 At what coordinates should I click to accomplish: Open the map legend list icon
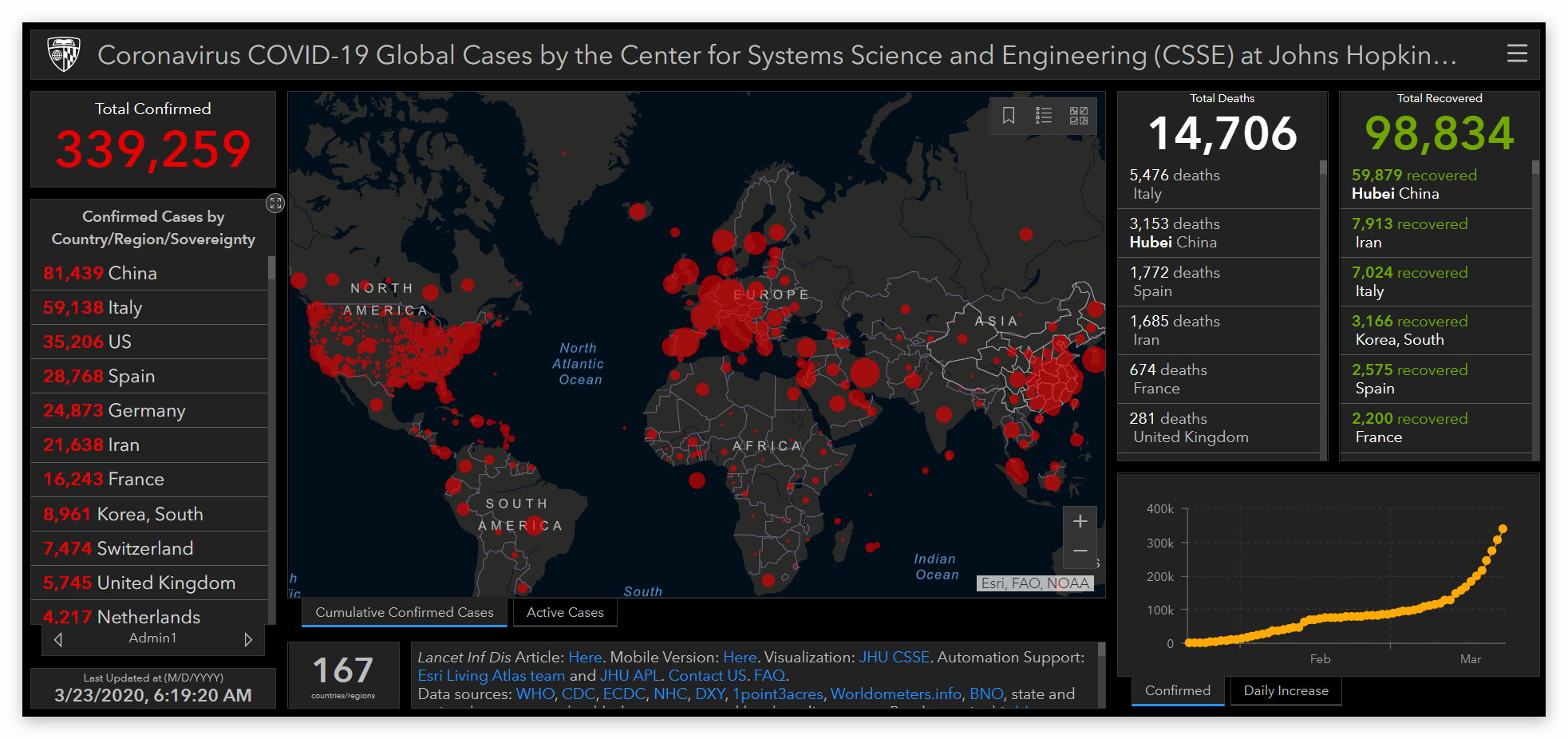pos(1044,116)
